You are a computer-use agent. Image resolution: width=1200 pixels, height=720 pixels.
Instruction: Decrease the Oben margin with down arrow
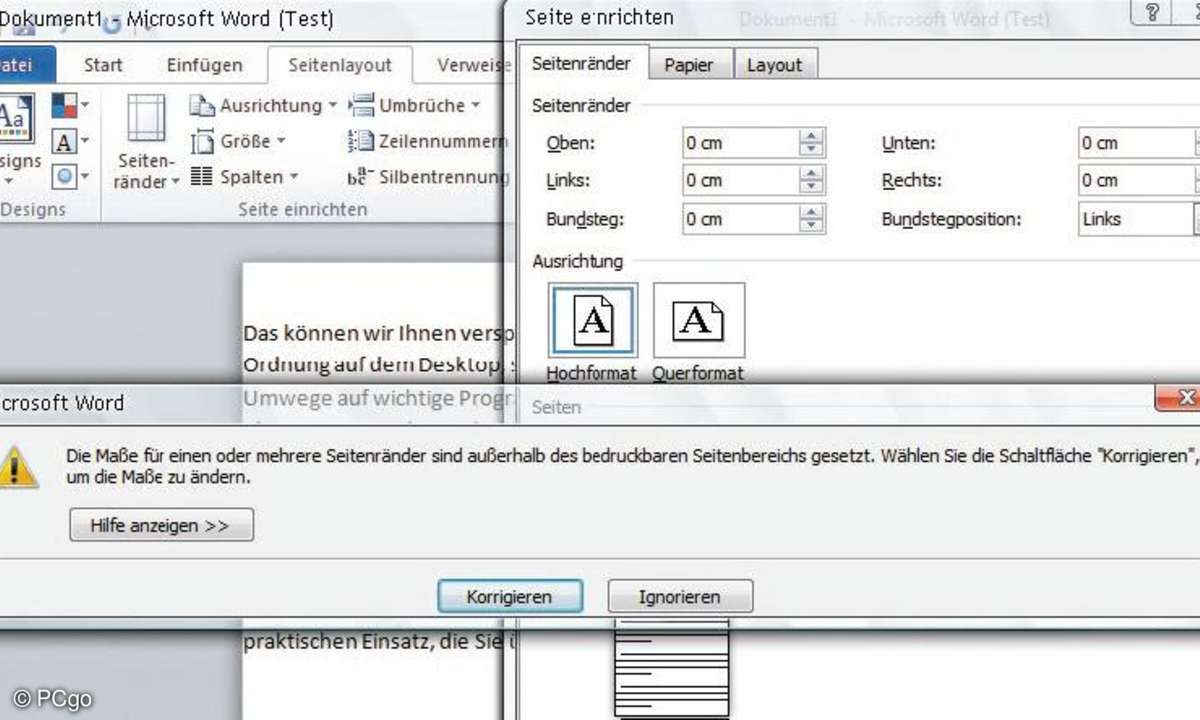pyautogui.click(x=813, y=150)
